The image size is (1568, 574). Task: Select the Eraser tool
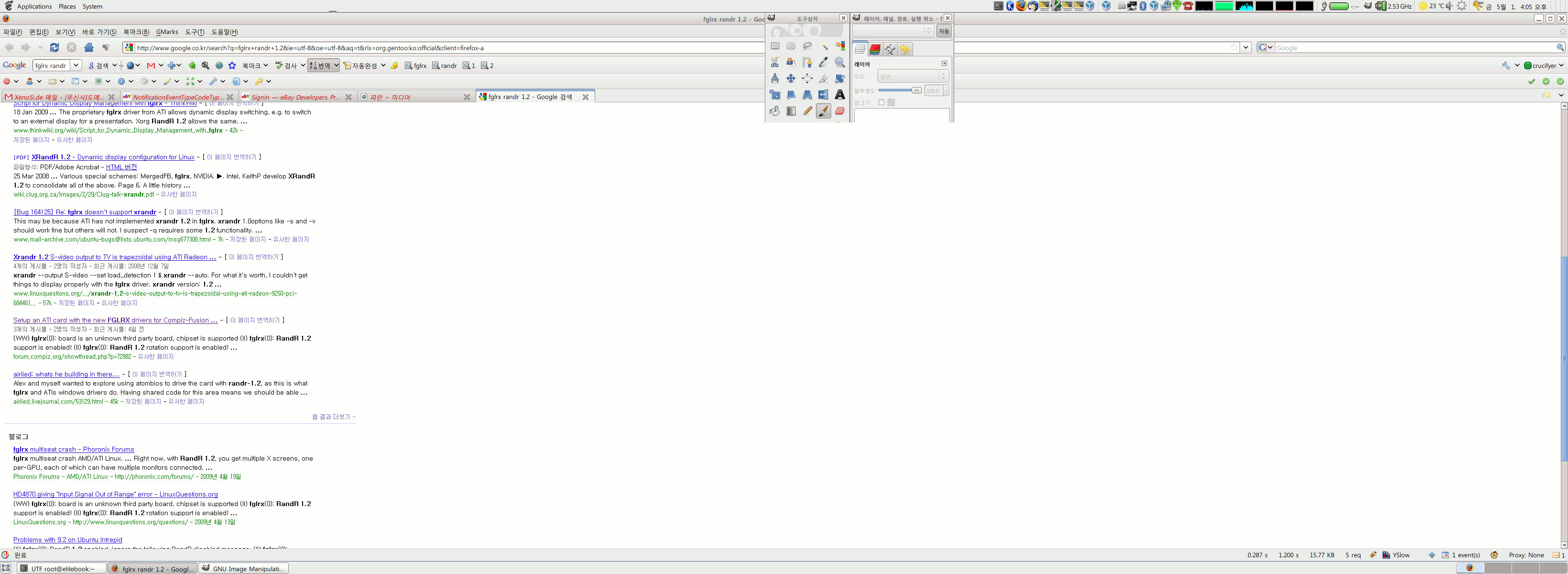840,111
